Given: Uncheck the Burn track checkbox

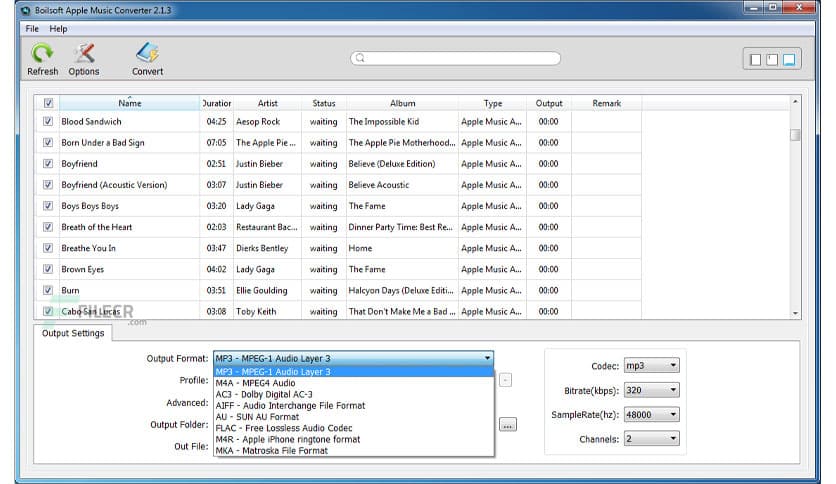Looking at the screenshot, I should (48, 291).
